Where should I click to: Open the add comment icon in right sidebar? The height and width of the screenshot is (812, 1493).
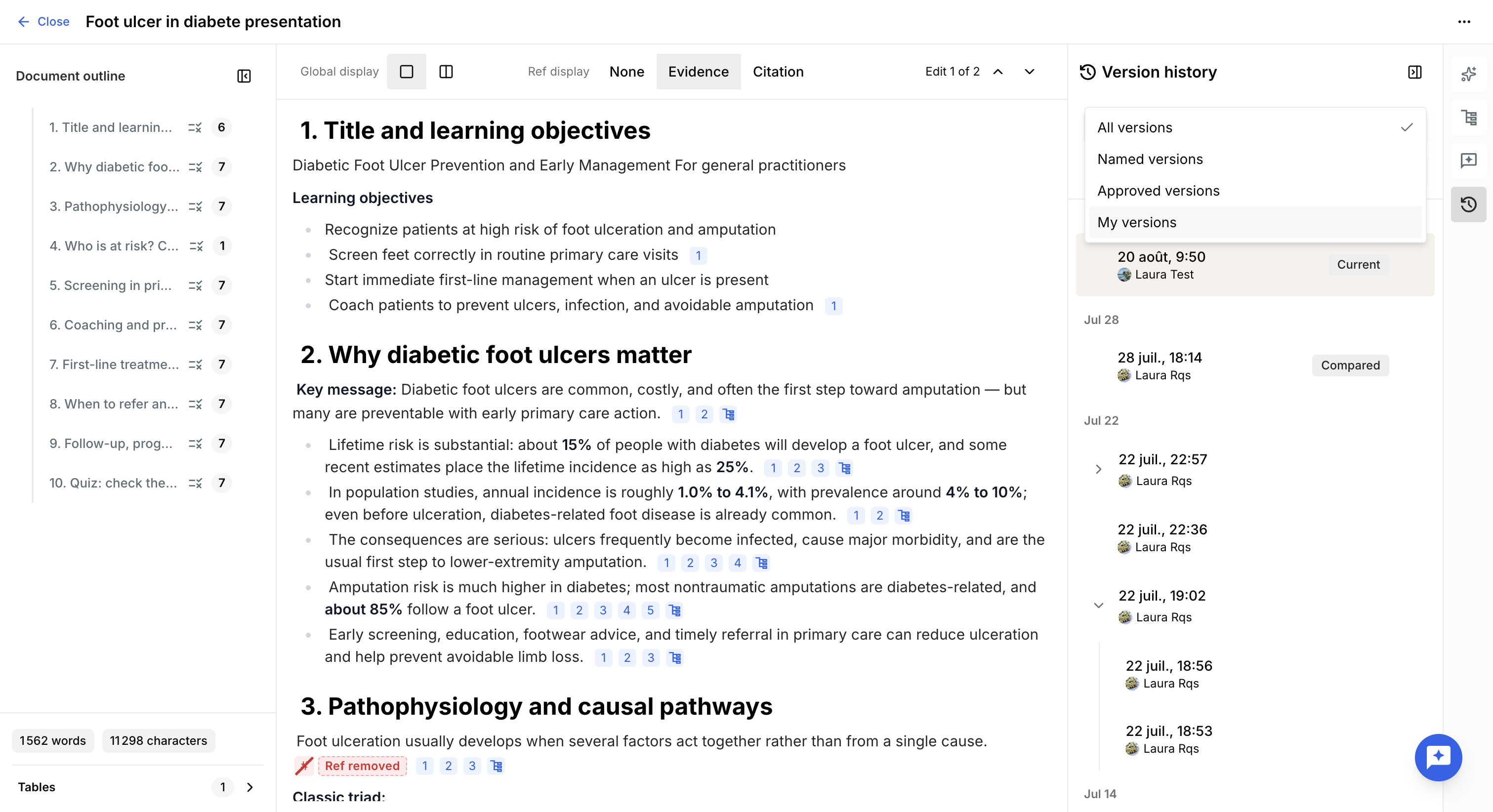point(1468,161)
